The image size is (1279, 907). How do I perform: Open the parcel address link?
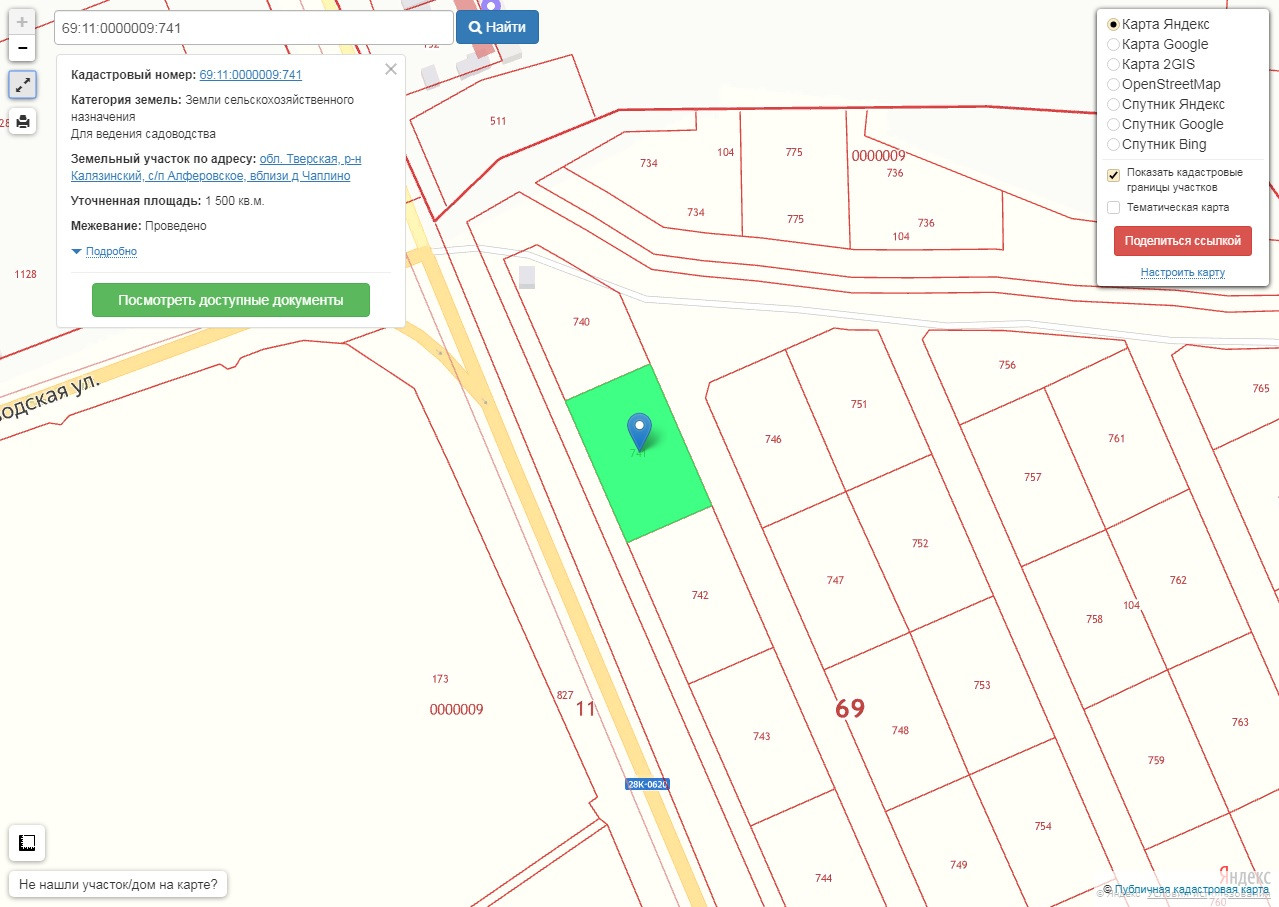(x=216, y=167)
